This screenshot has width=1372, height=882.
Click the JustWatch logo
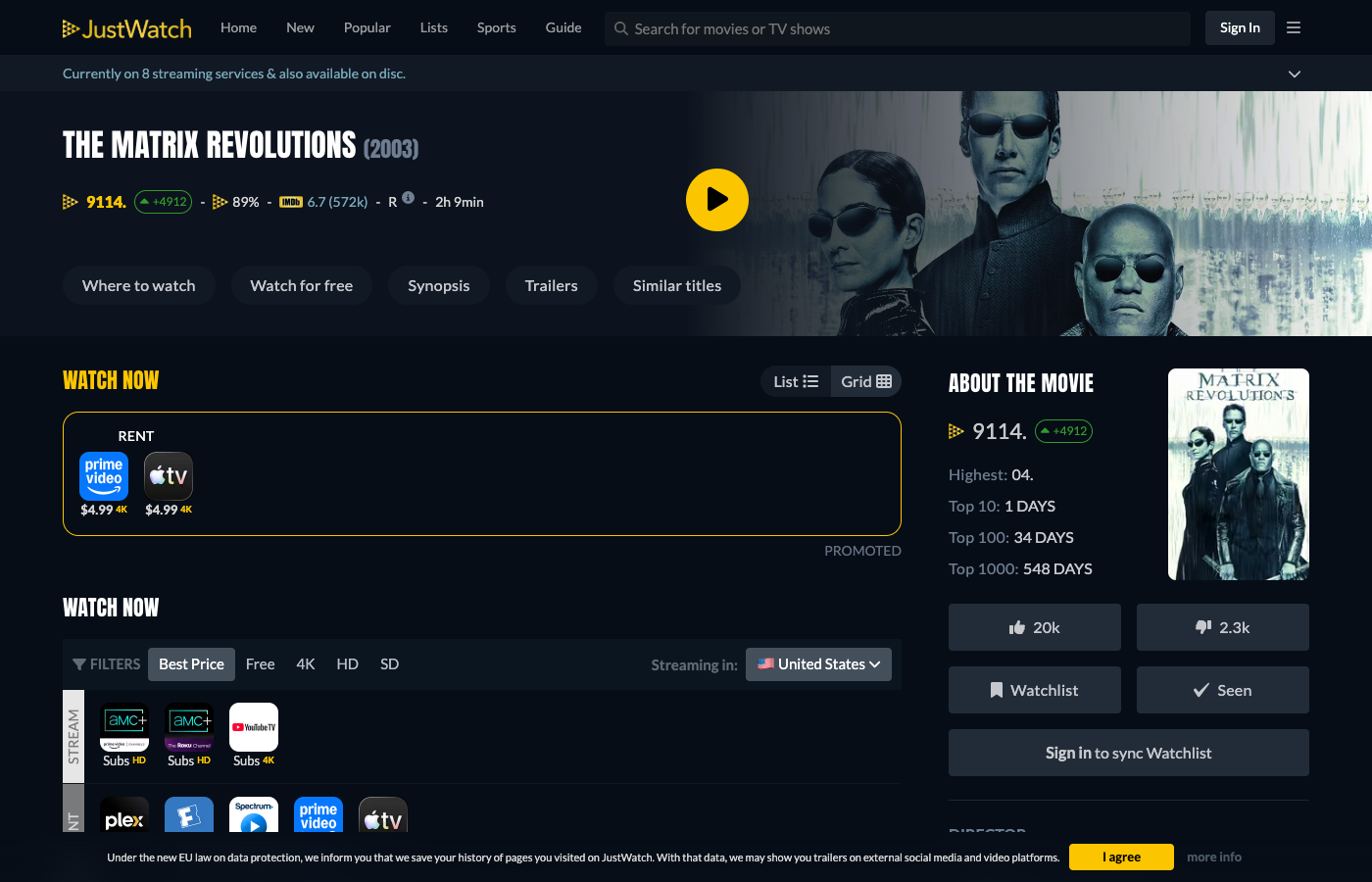click(x=127, y=28)
